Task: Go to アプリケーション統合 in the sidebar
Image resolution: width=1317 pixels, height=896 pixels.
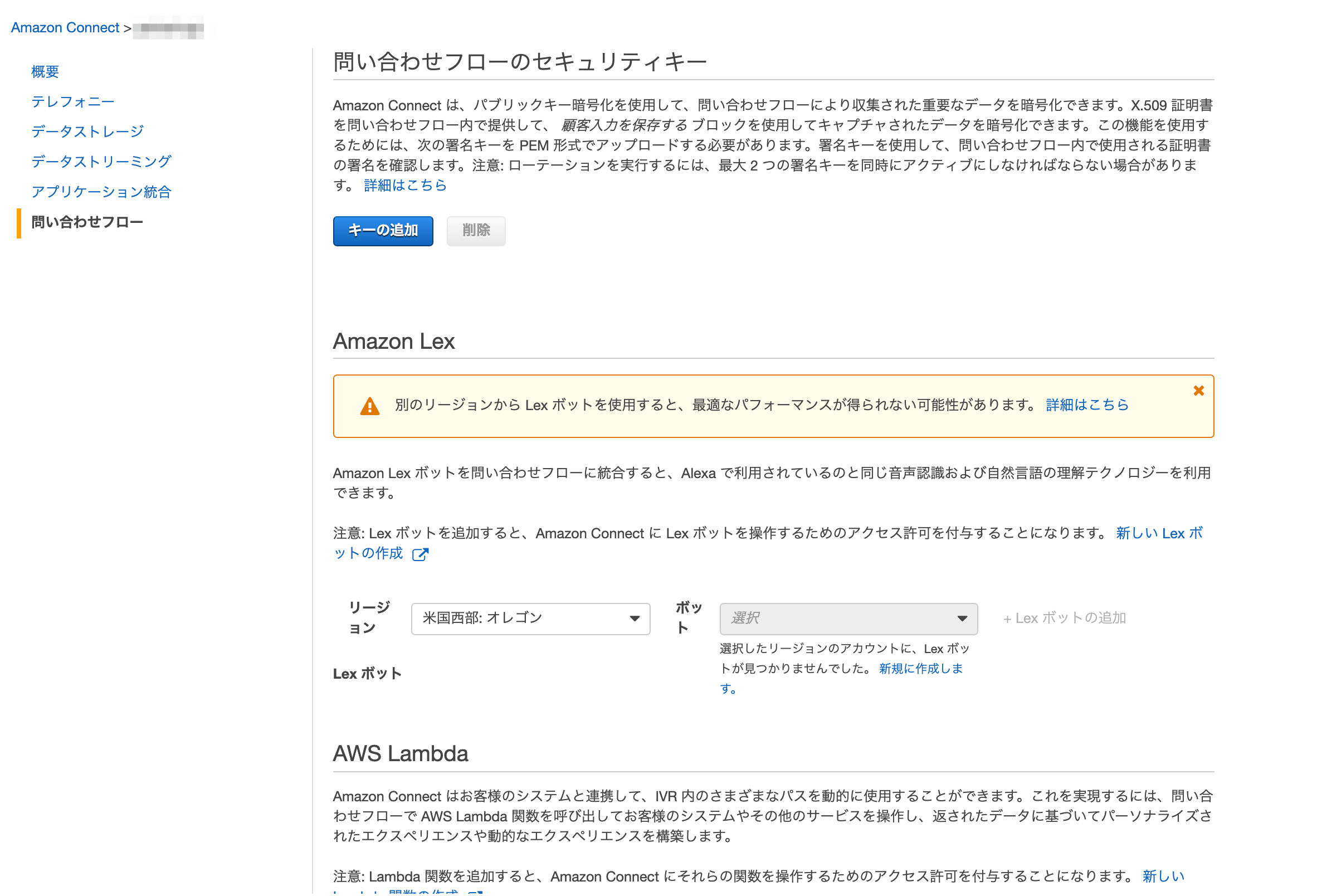Action: pyautogui.click(x=101, y=192)
